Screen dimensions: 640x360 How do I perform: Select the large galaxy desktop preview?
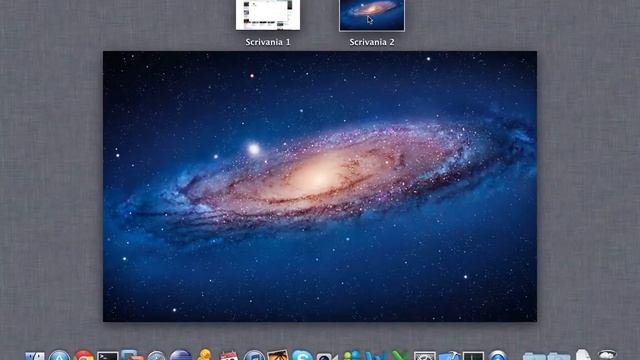[320, 186]
